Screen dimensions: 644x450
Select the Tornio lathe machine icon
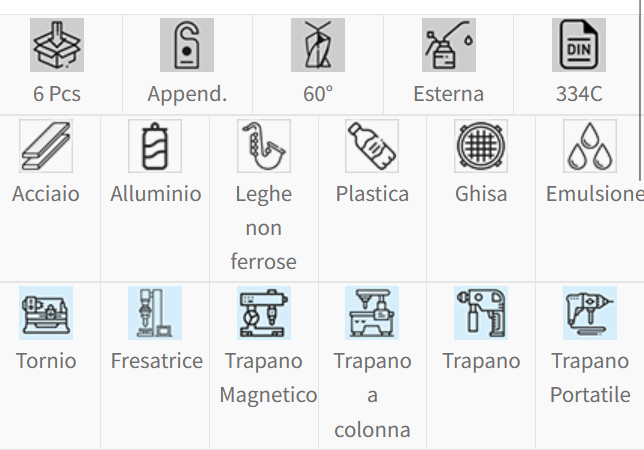(x=46, y=313)
